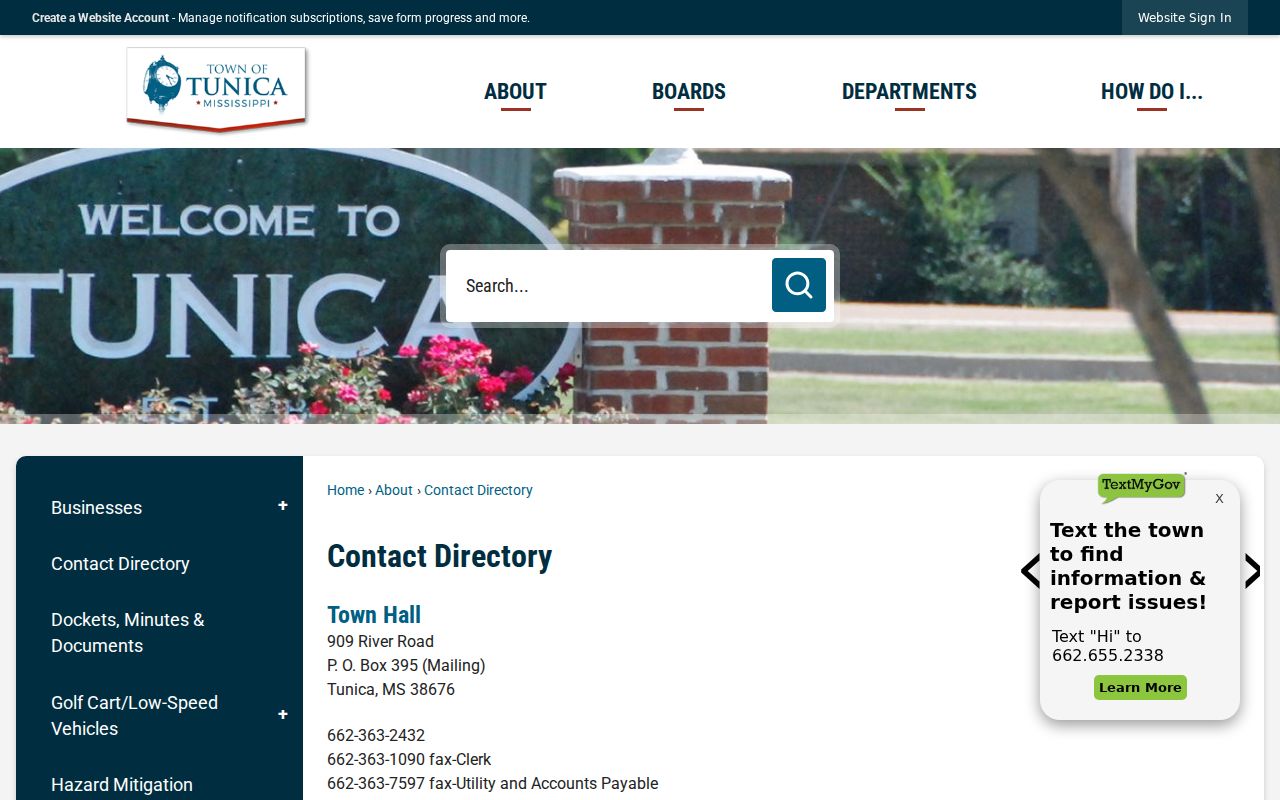This screenshot has height=800, width=1280.
Task: Click Create a Website Account link
Action: pos(100,18)
